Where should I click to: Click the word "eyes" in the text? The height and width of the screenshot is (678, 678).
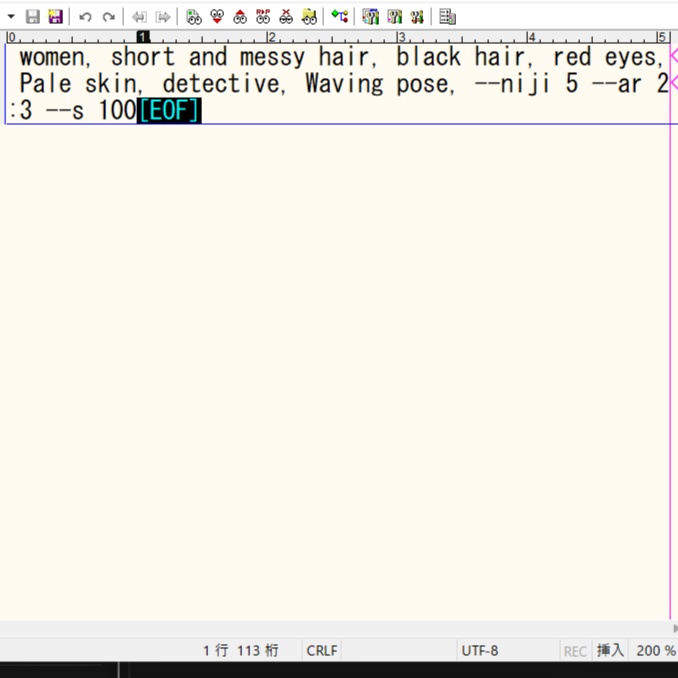(631, 58)
